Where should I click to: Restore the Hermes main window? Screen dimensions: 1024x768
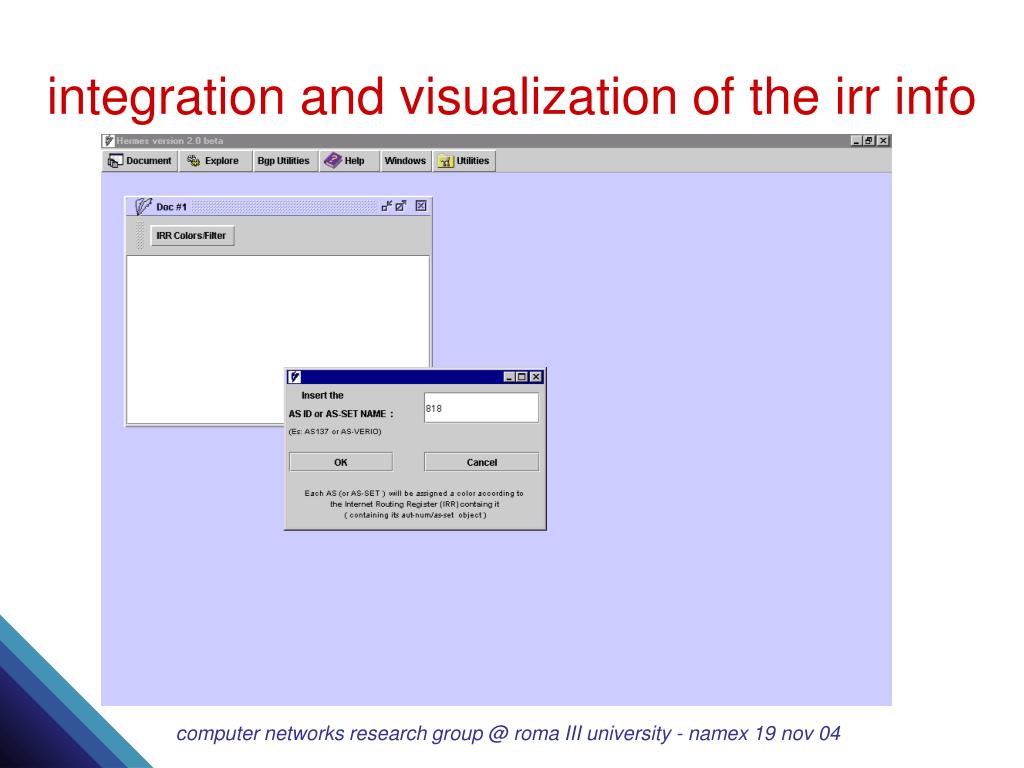tap(869, 140)
